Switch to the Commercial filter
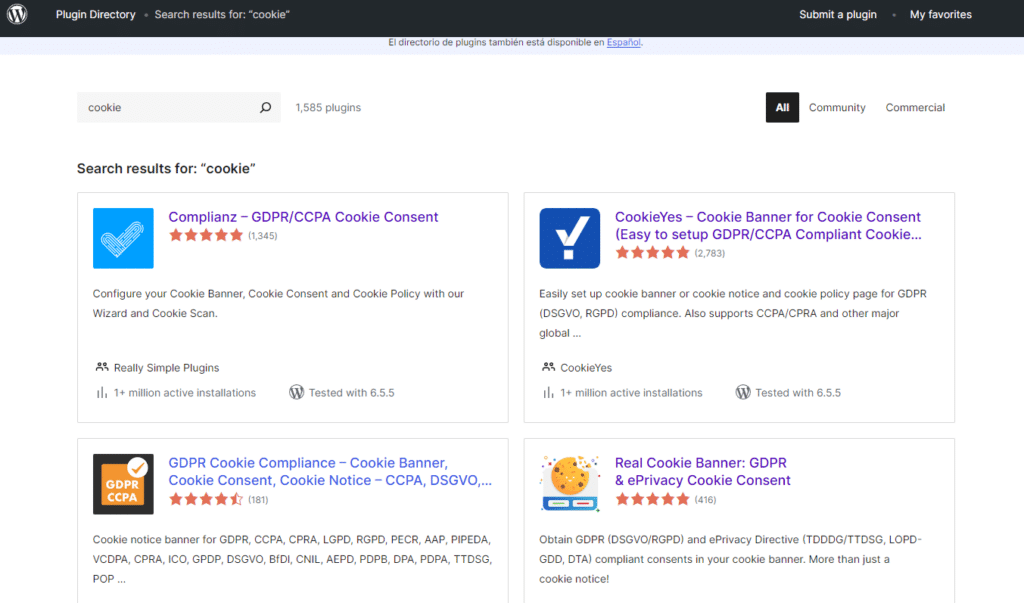Image resolution: width=1024 pixels, height=603 pixels. (x=915, y=107)
